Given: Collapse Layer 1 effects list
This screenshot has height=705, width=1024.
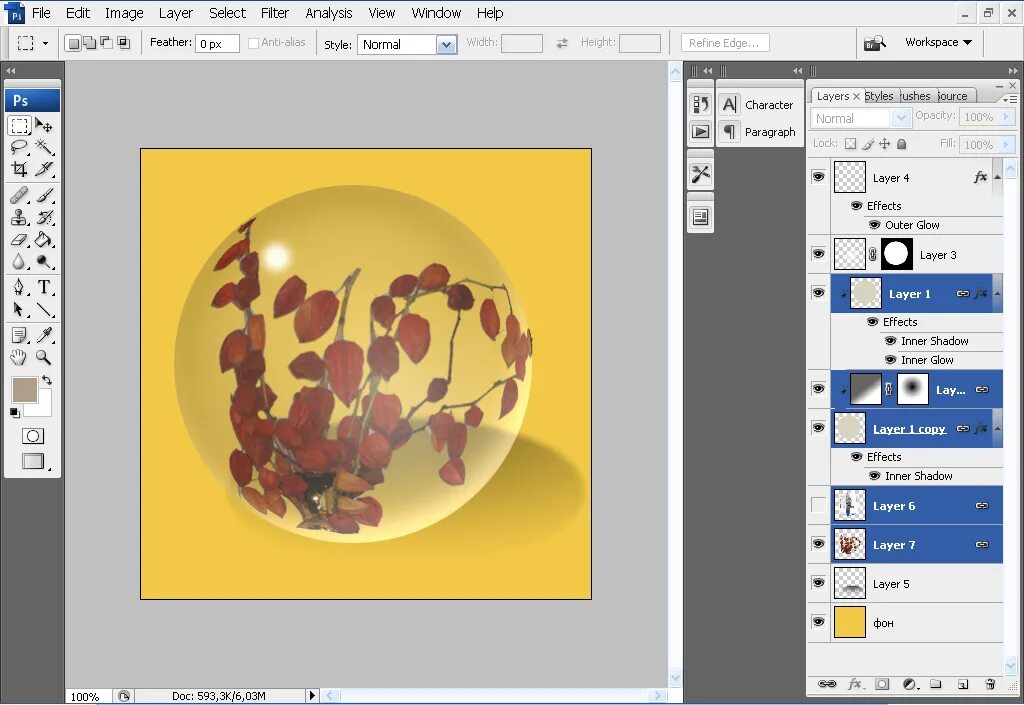Looking at the screenshot, I should (997, 294).
